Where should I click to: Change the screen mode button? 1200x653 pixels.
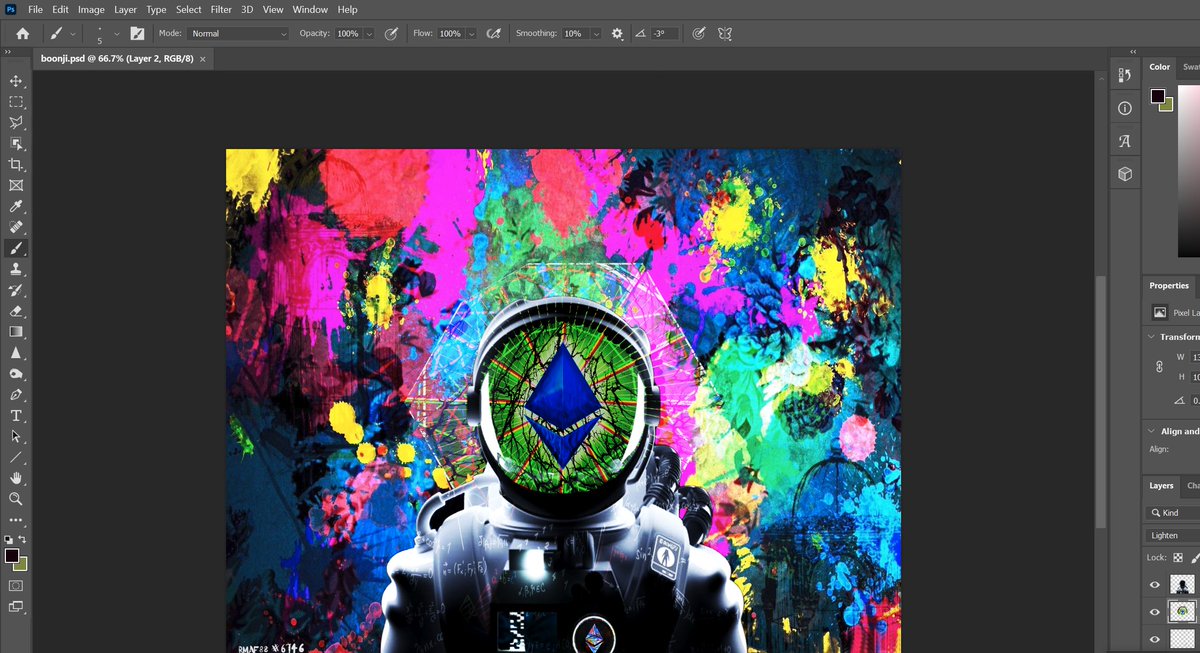pos(16,606)
